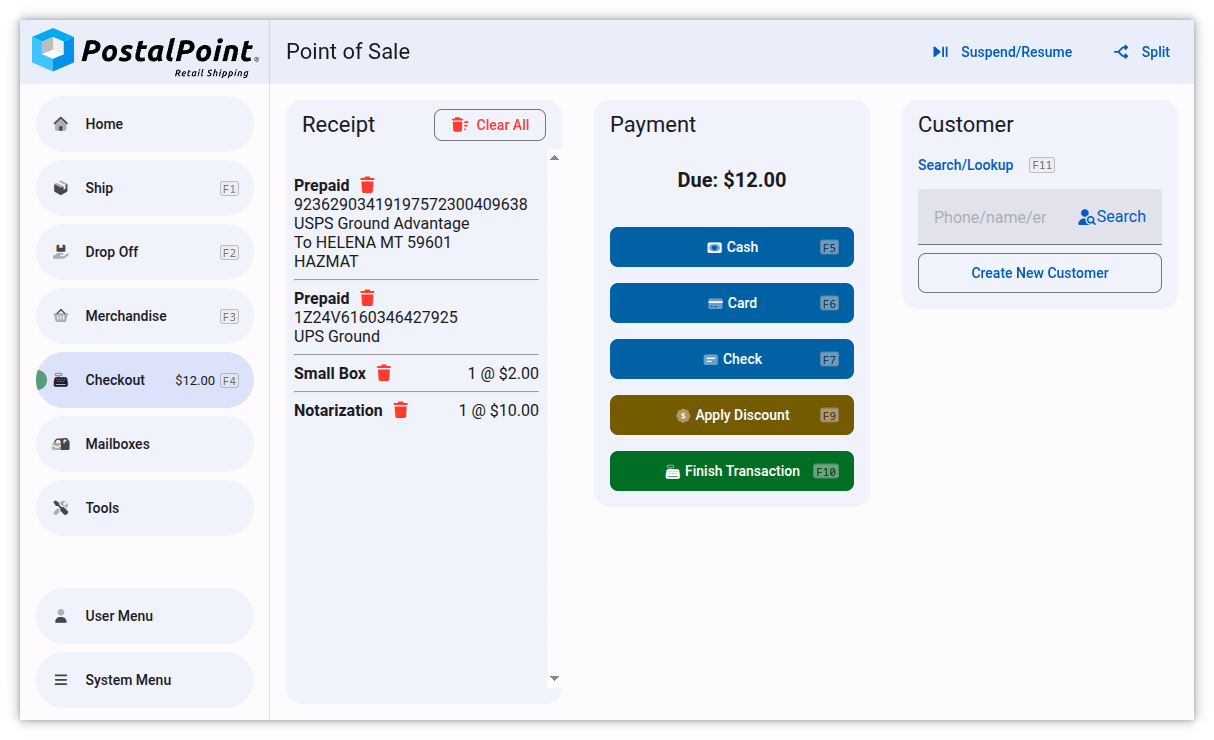This screenshot has width=1214, height=740.
Task: Delete the Small Box line with trash icon
Action: (x=384, y=372)
